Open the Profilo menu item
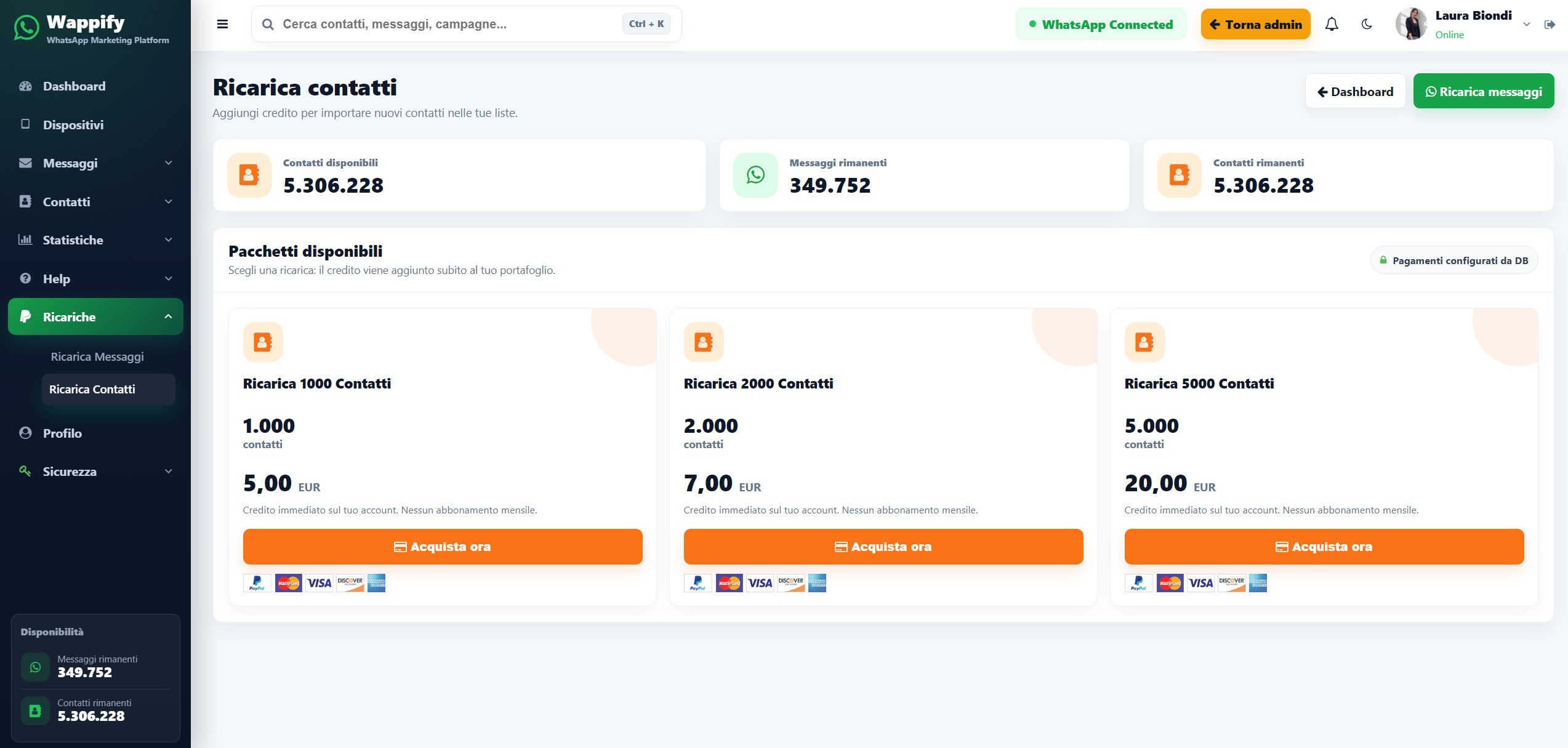Screen dimensions: 1568x748 click(95, 433)
